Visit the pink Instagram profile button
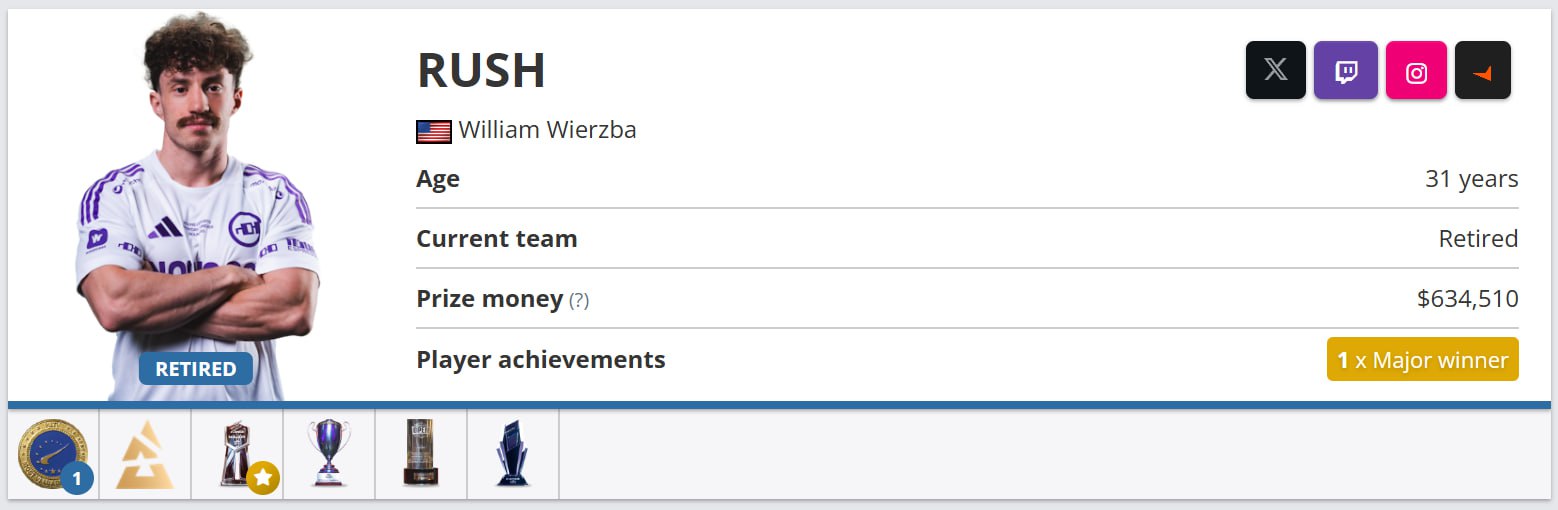 click(1416, 70)
